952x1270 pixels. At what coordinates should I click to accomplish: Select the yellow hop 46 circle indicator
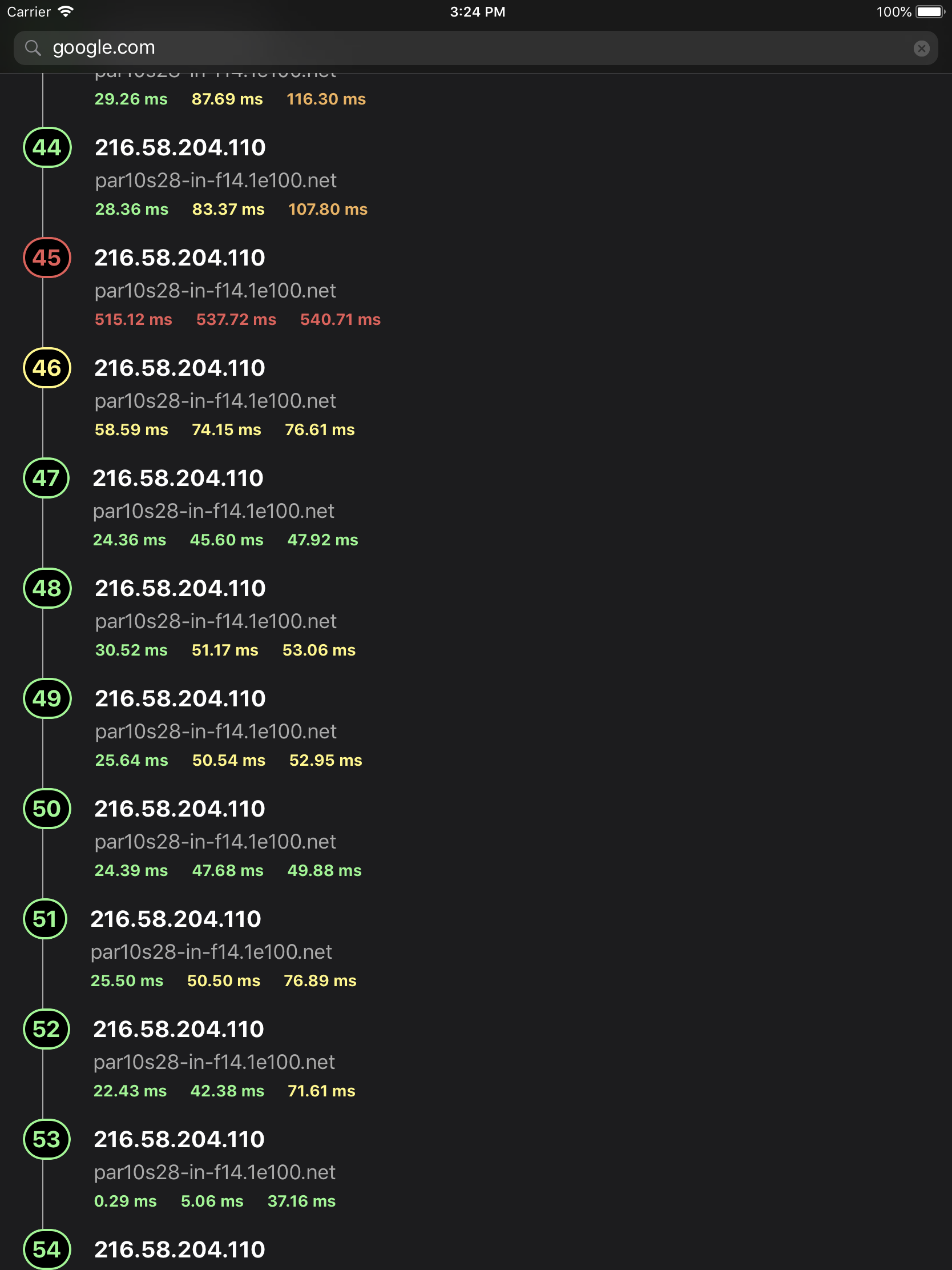(46, 368)
